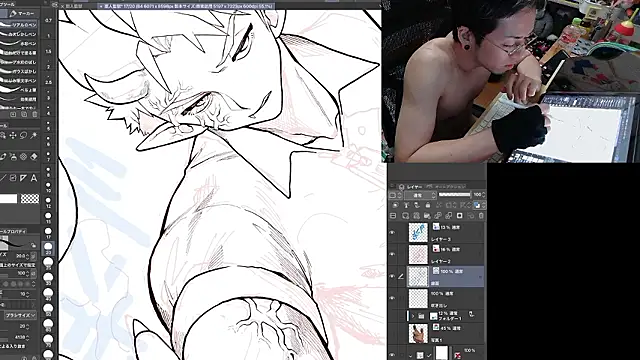This screenshot has width=640, height=360.
Task: Delete sub tool via trash icon under brush list
Action: (x=35, y=115)
